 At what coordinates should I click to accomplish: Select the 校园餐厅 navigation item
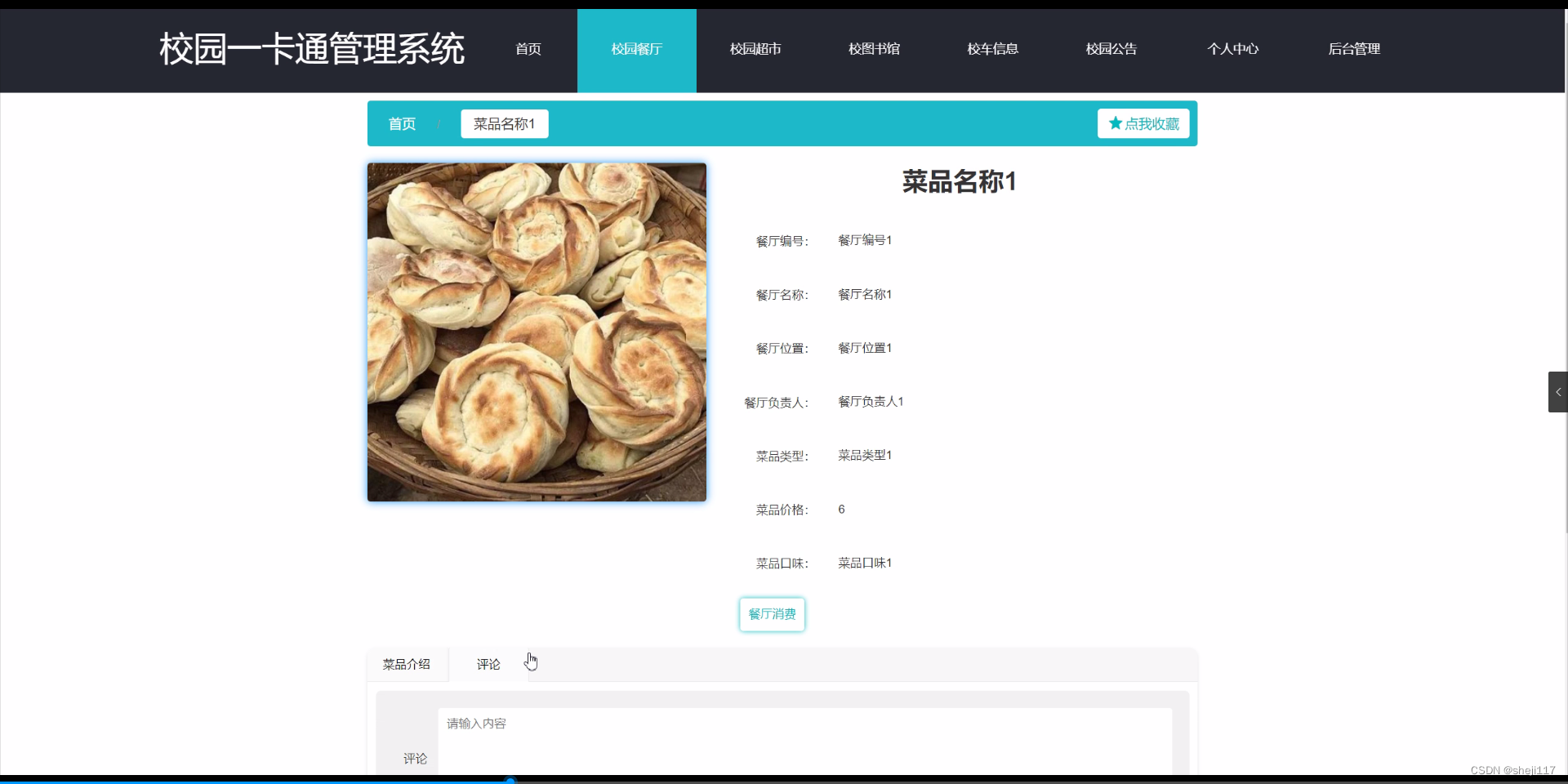[x=636, y=49]
